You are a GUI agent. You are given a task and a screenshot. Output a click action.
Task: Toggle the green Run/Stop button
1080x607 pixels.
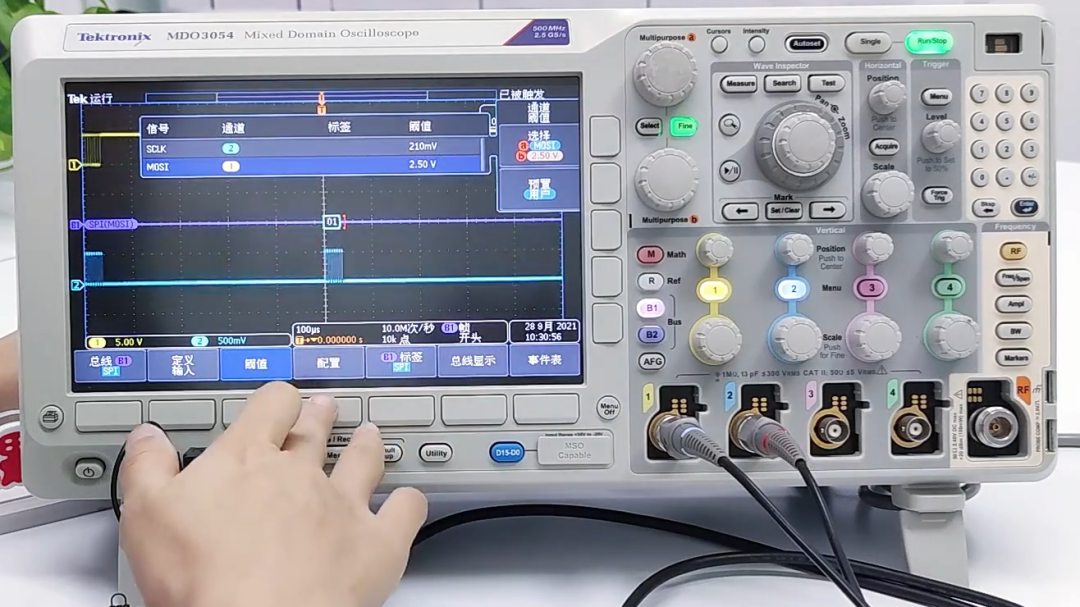click(931, 42)
